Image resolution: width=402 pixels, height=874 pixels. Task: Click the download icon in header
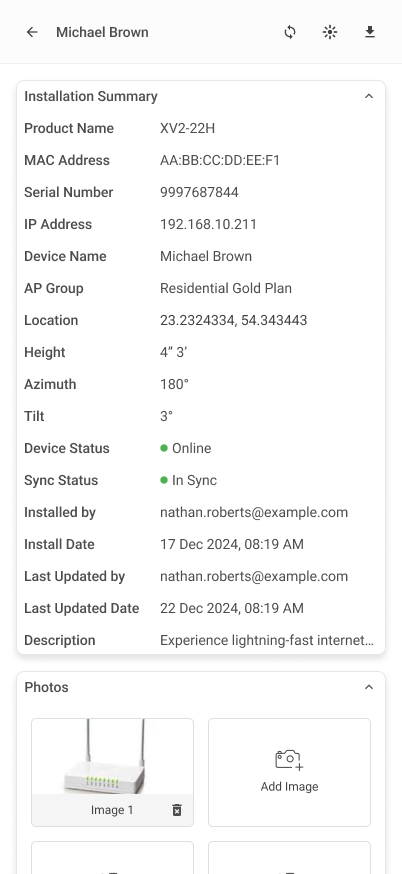370,32
